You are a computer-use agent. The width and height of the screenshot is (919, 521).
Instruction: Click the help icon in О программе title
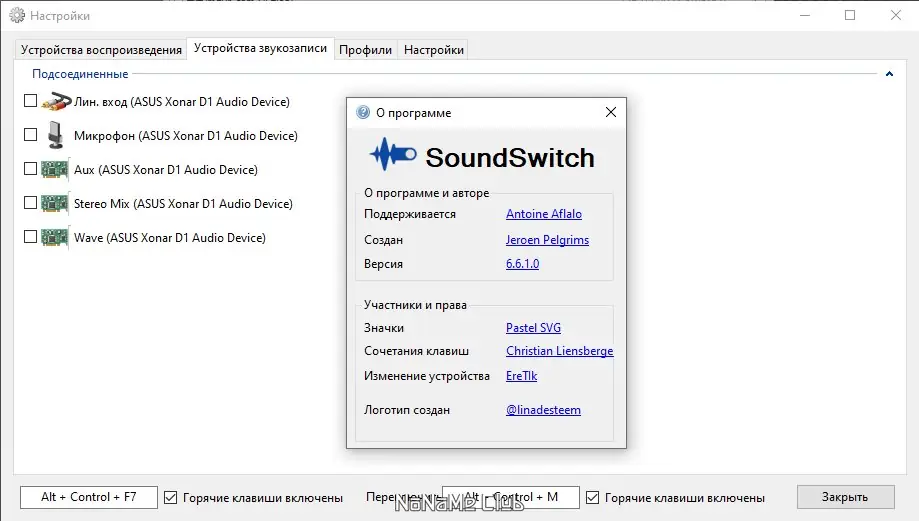pyautogui.click(x=363, y=112)
